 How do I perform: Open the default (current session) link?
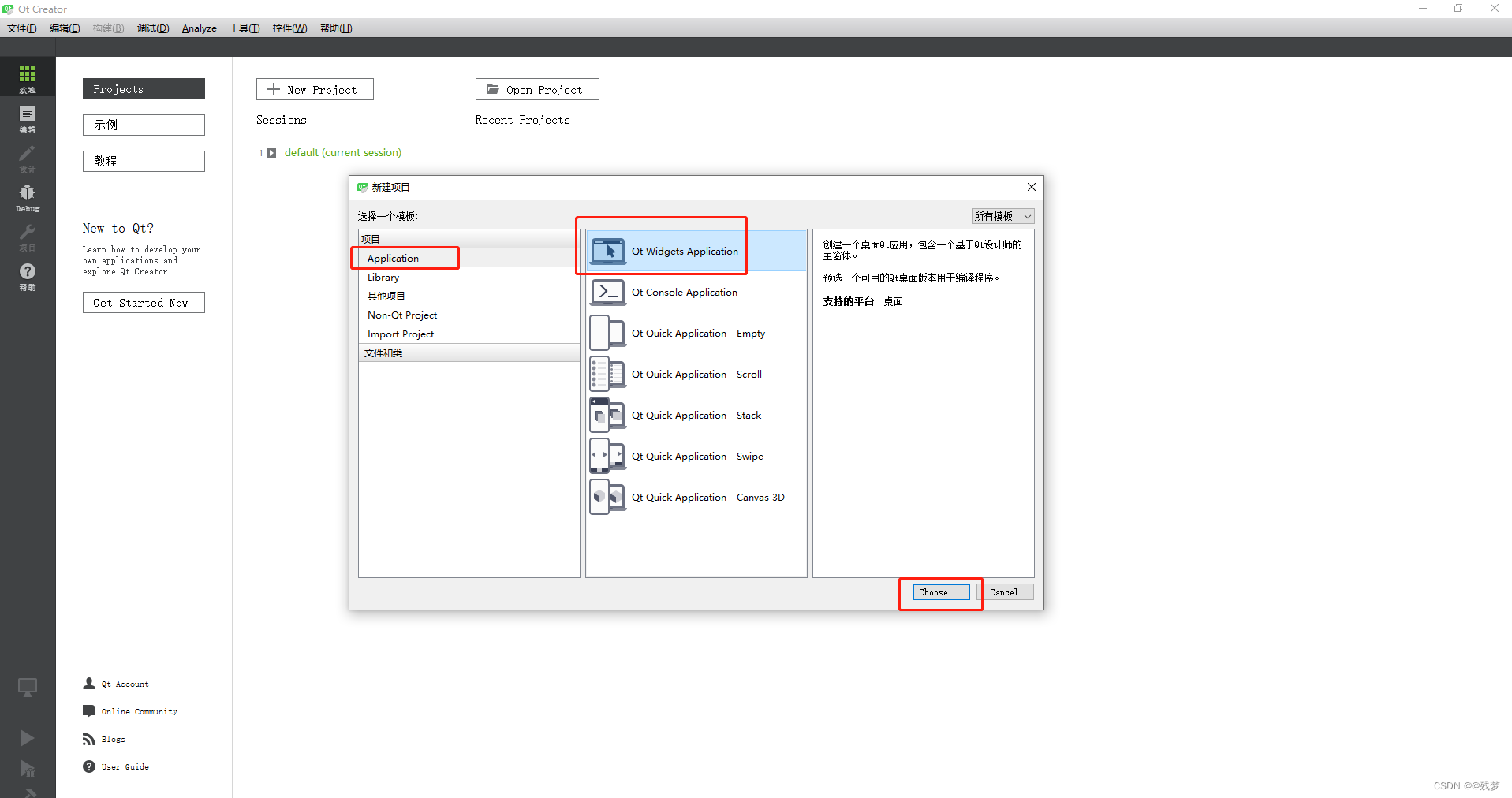click(x=343, y=153)
